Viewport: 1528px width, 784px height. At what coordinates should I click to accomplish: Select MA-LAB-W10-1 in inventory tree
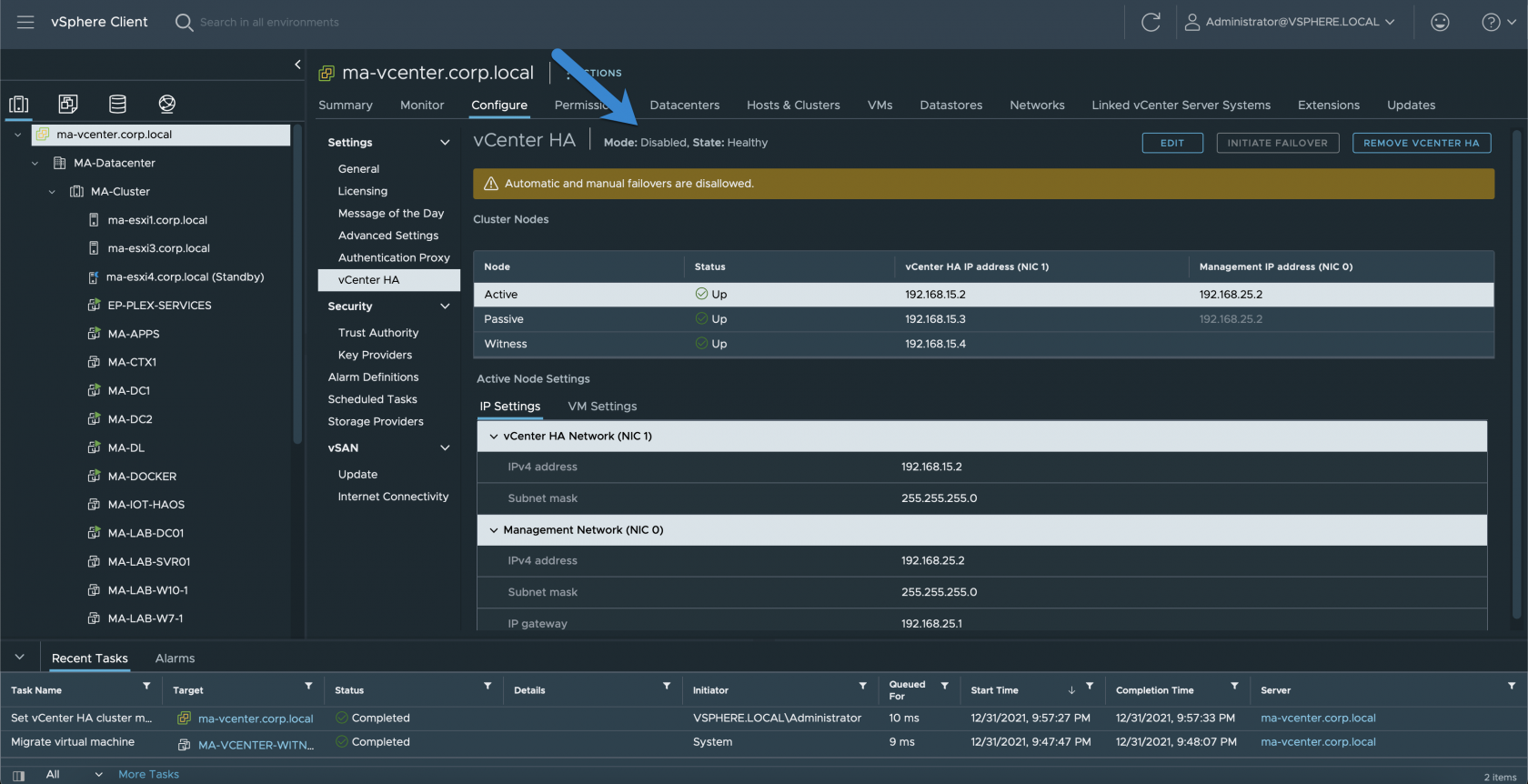[x=147, y=590]
